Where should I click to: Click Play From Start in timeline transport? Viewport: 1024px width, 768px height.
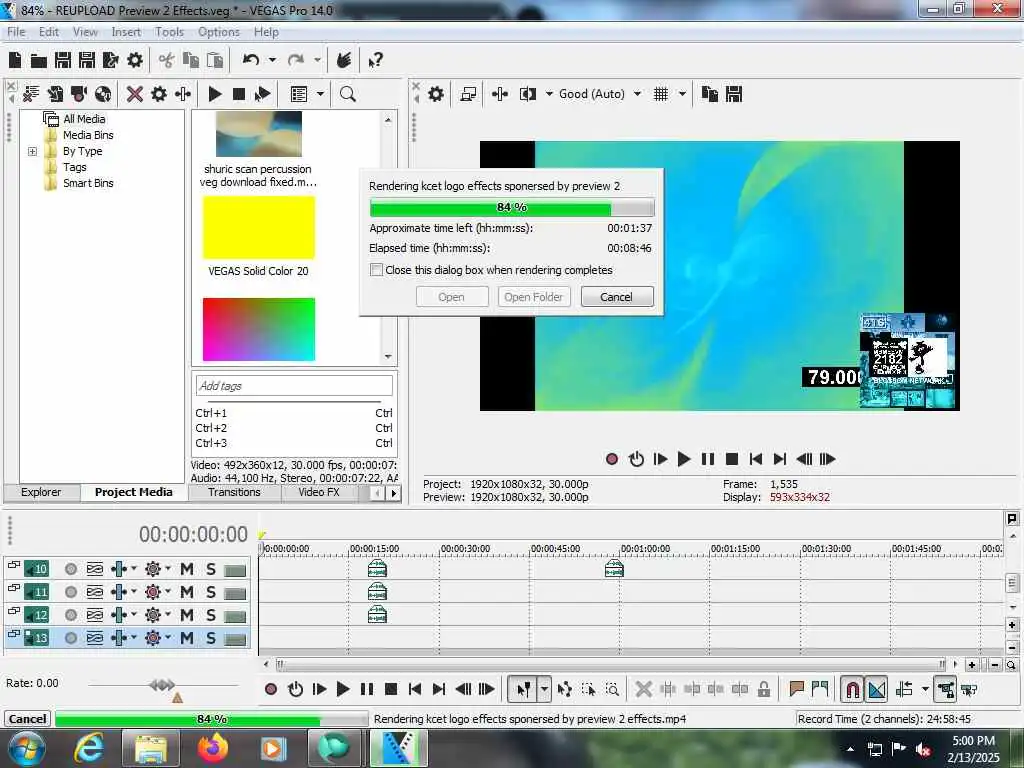click(x=319, y=689)
